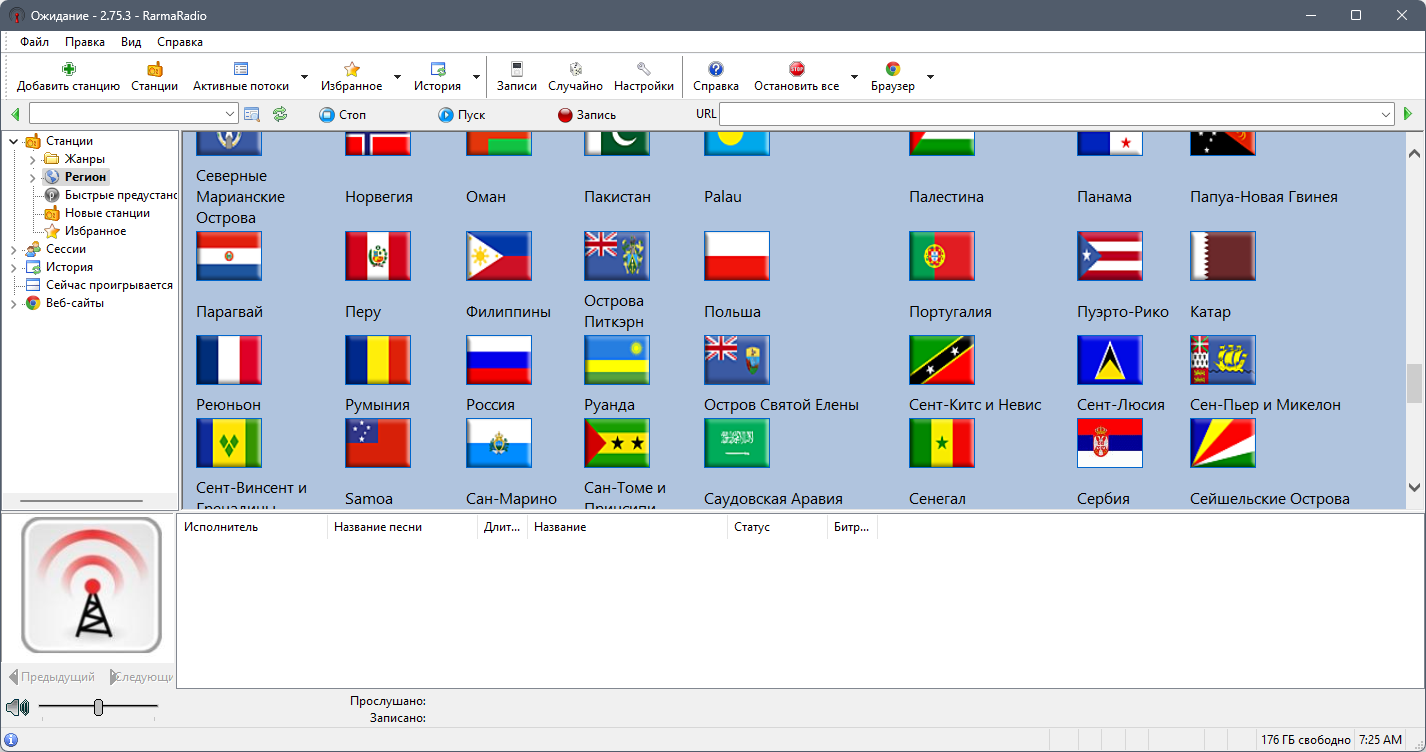Open the Записи toolbar icon
Viewport: 1426px width, 752px height.
click(517, 69)
